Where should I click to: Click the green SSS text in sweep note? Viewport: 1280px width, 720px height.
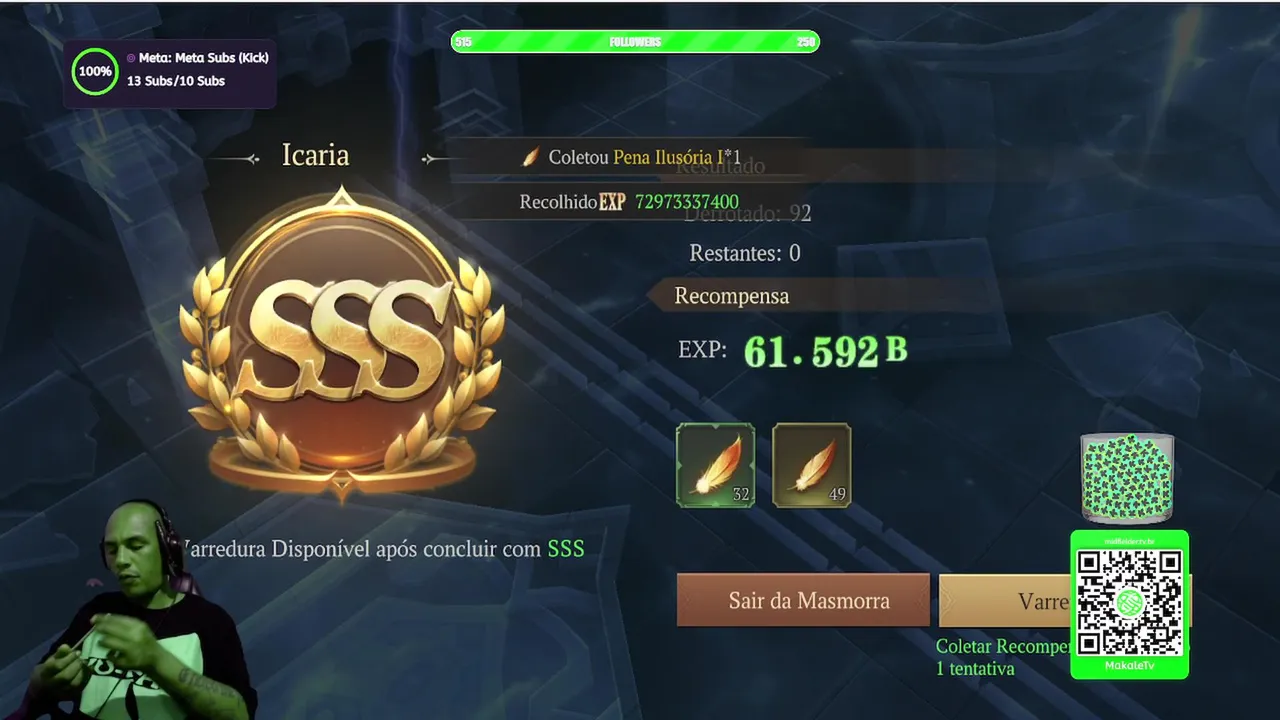(566, 549)
